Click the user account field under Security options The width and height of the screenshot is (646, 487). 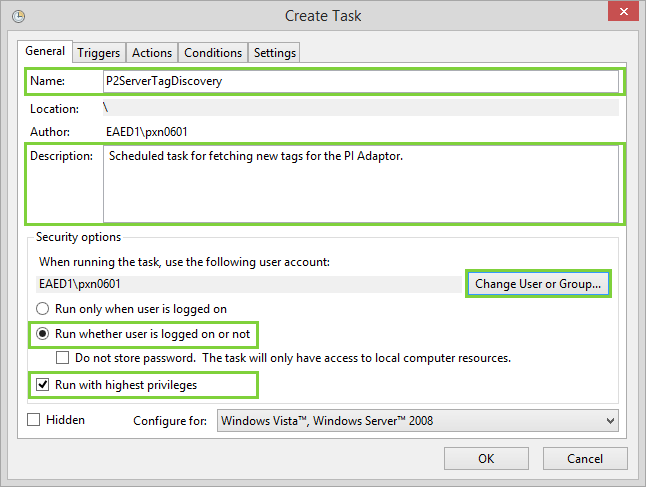coord(245,284)
